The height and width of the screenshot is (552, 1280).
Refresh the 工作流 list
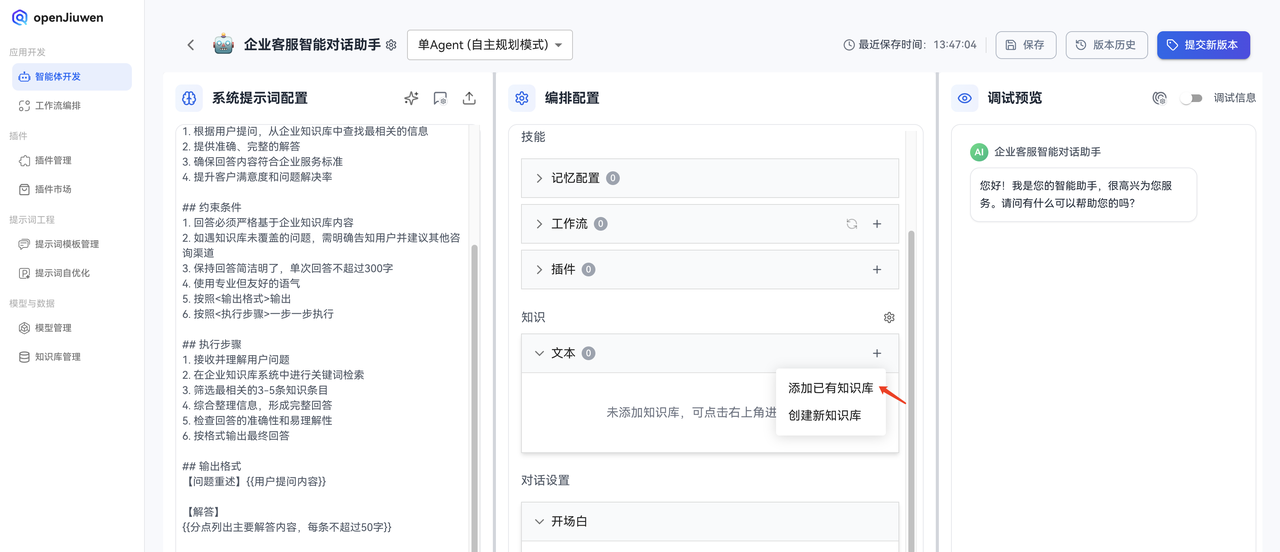[x=852, y=224]
